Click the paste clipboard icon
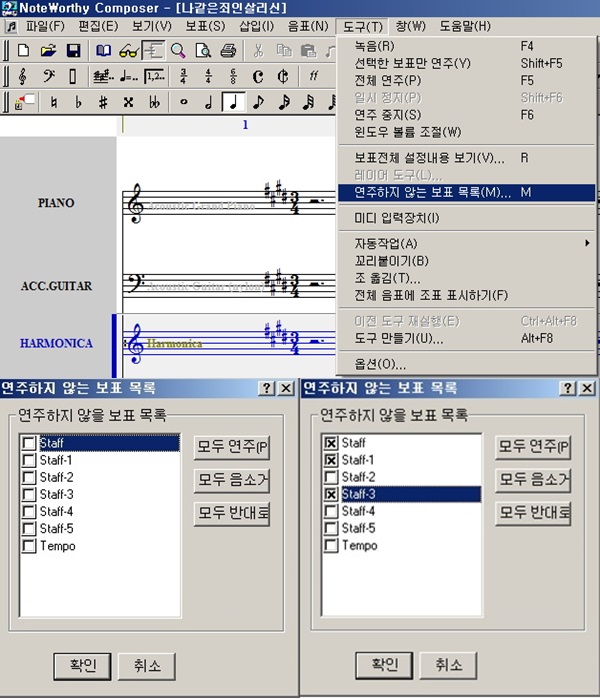The width and height of the screenshot is (600, 699). pyautogui.click(x=308, y=51)
